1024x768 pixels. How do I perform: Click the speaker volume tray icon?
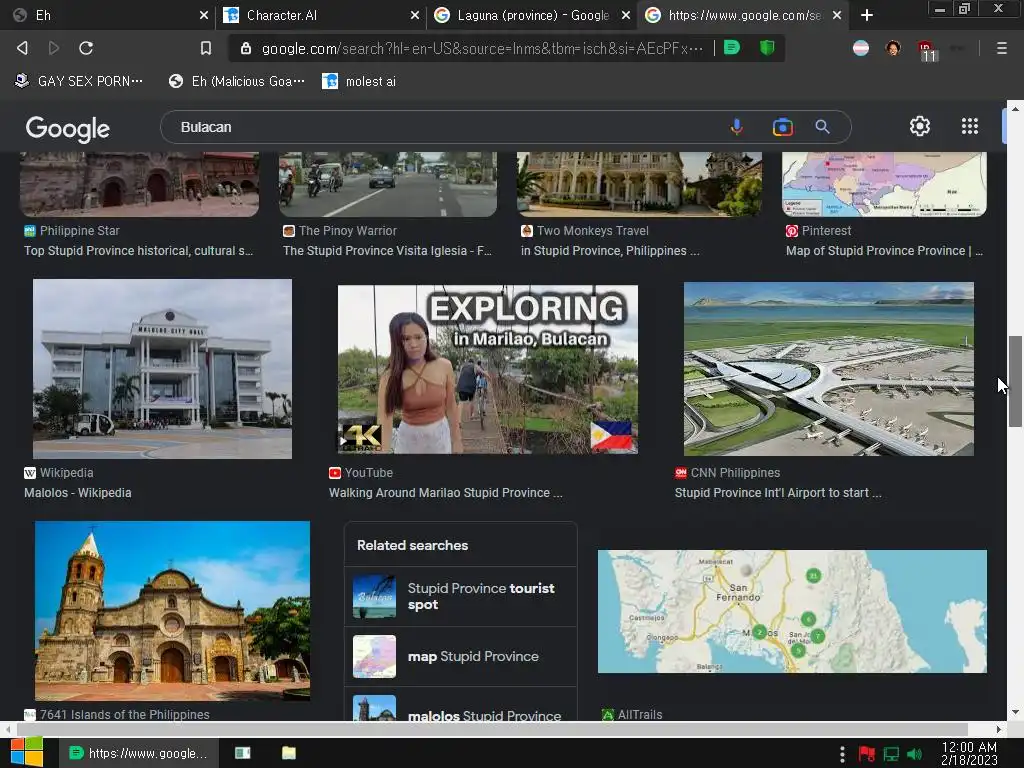coord(914,754)
